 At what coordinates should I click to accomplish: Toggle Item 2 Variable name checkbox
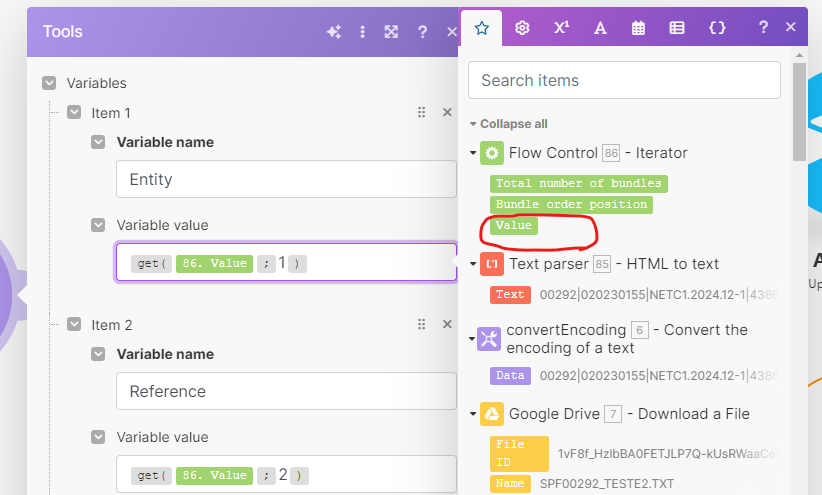point(98,354)
